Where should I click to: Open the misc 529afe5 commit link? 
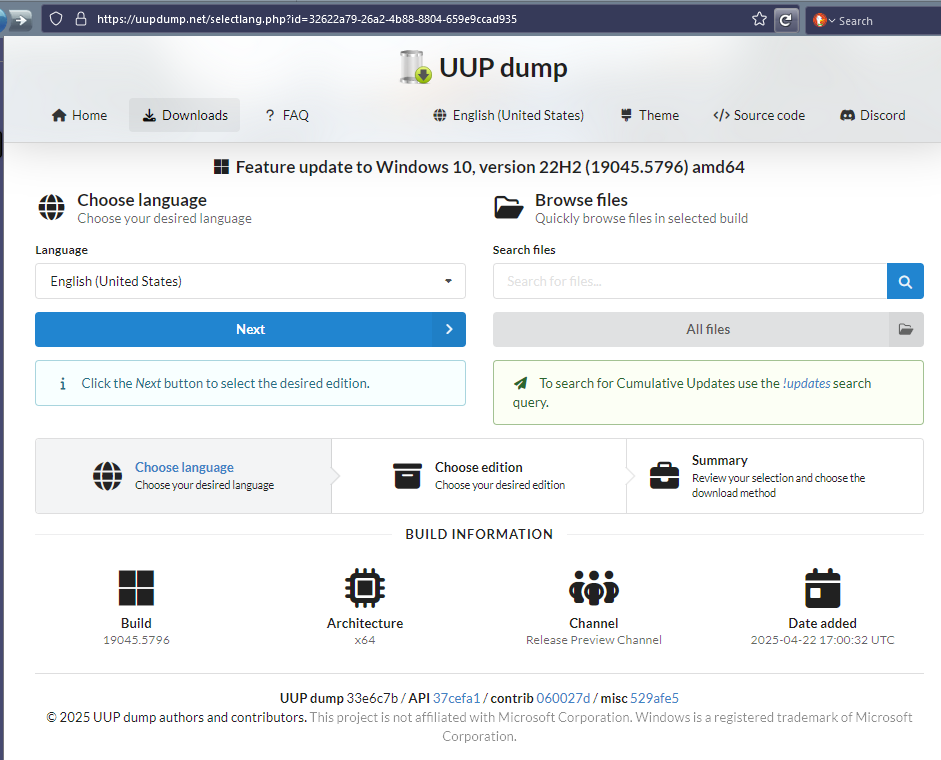click(x=654, y=698)
